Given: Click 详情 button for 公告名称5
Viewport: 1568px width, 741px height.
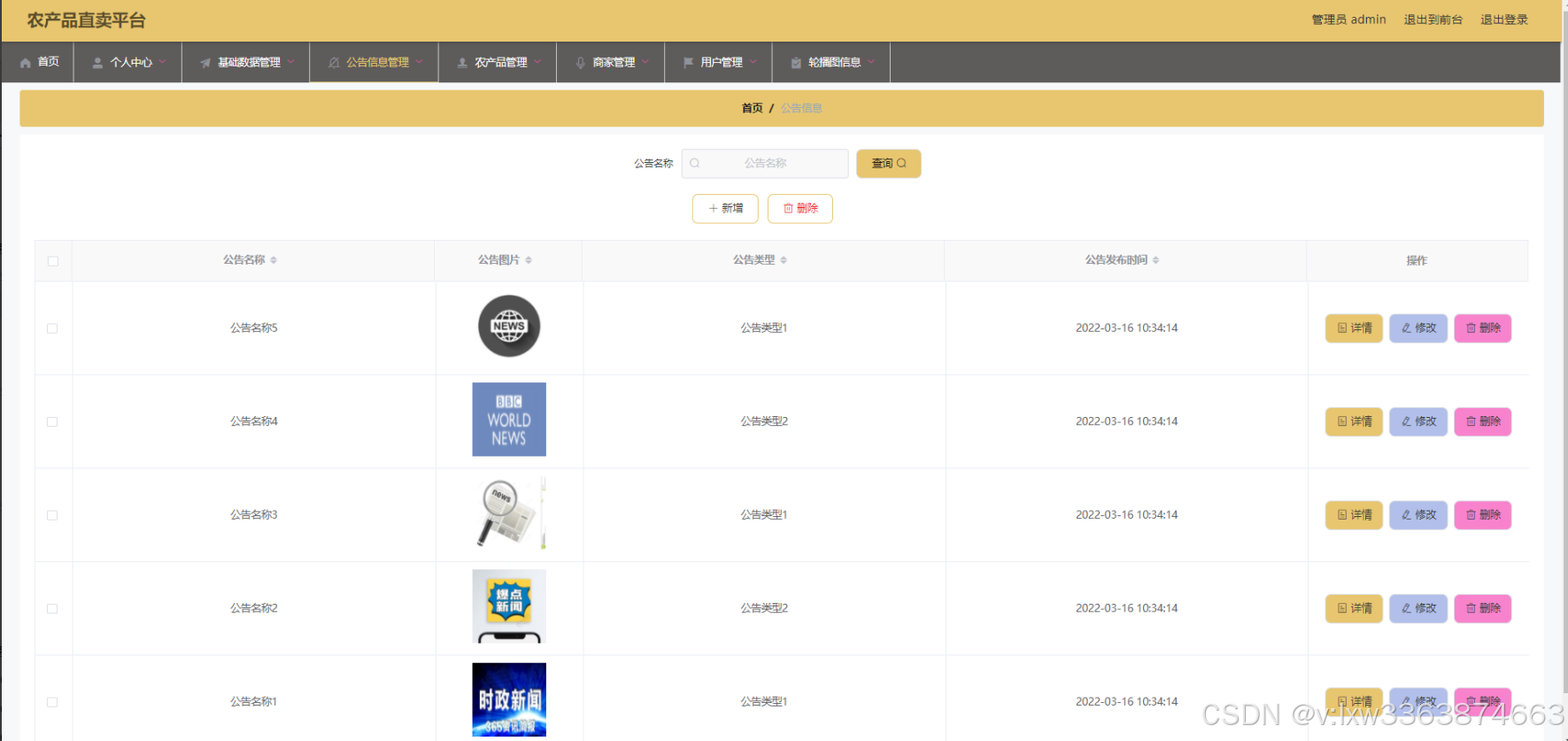Looking at the screenshot, I should [1354, 328].
